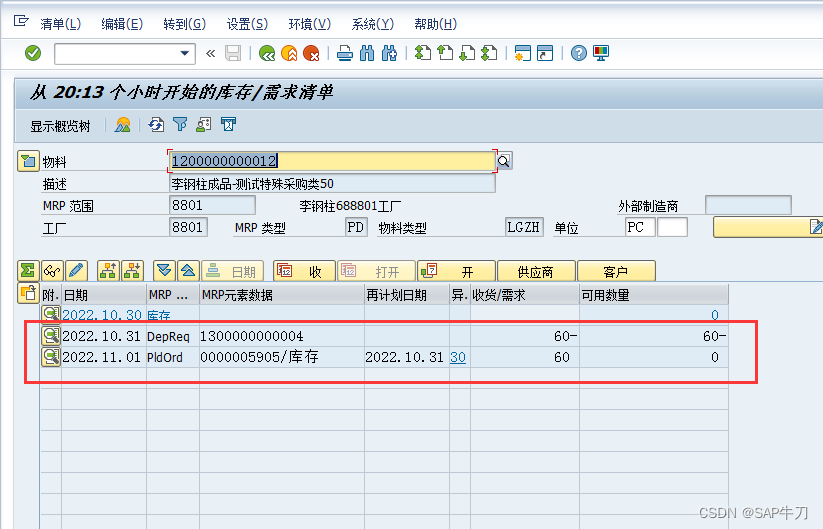This screenshot has width=823, height=529.
Task: Click the green Back icon
Action: pyautogui.click(x=267, y=54)
